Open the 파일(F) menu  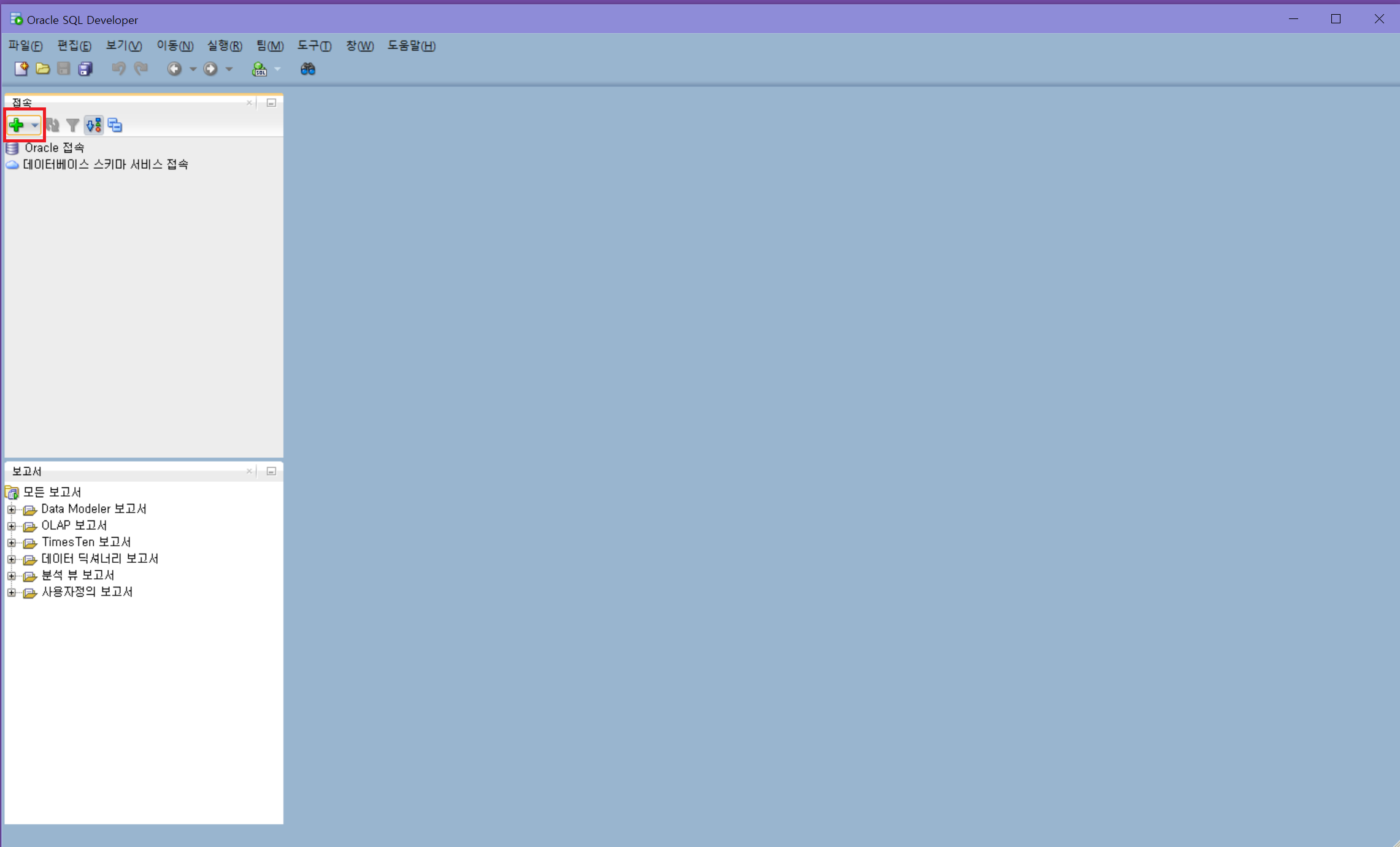tap(25, 46)
